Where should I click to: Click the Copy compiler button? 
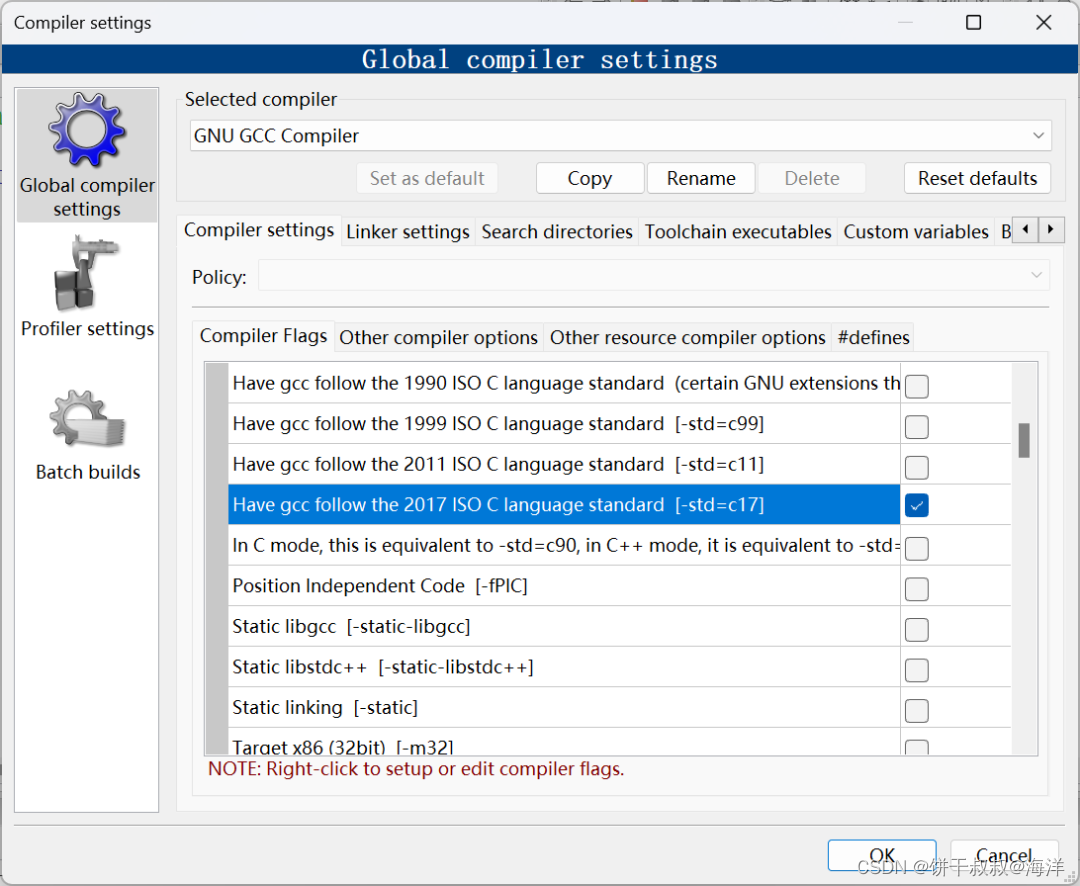point(590,178)
